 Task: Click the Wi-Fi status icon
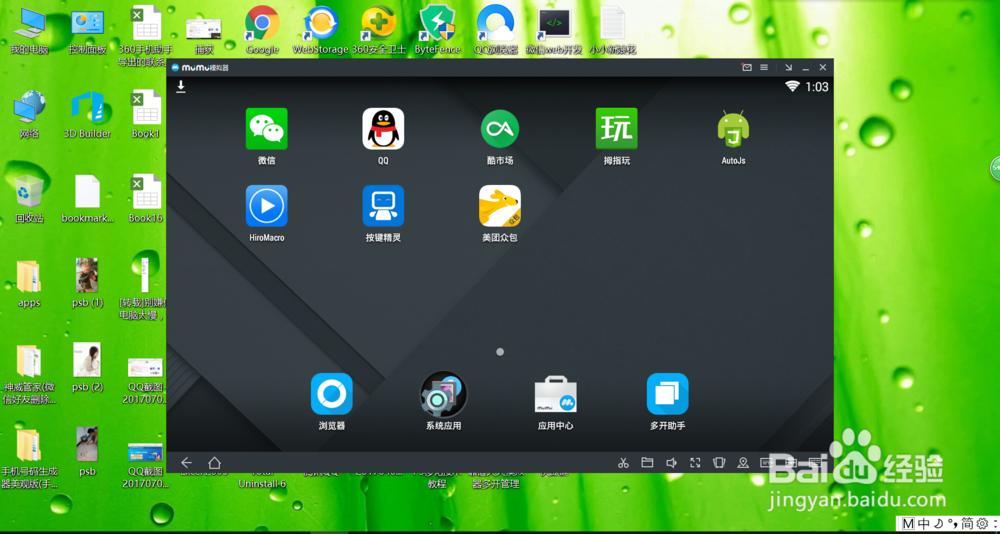(x=792, y=86)
